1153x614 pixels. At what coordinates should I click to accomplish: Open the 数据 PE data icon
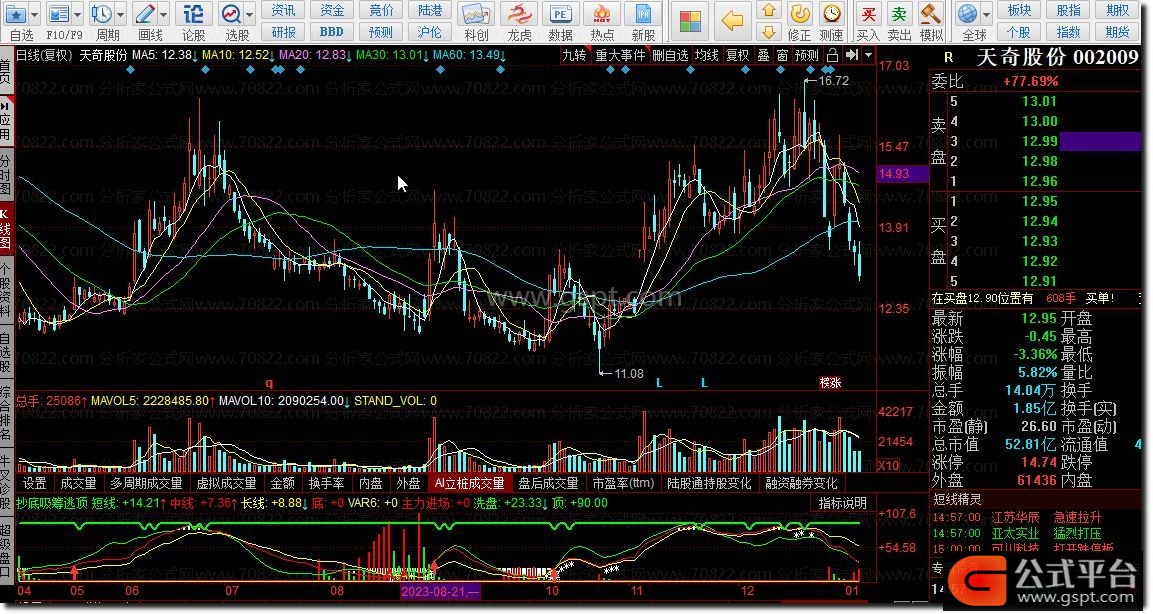pos(560,15)
